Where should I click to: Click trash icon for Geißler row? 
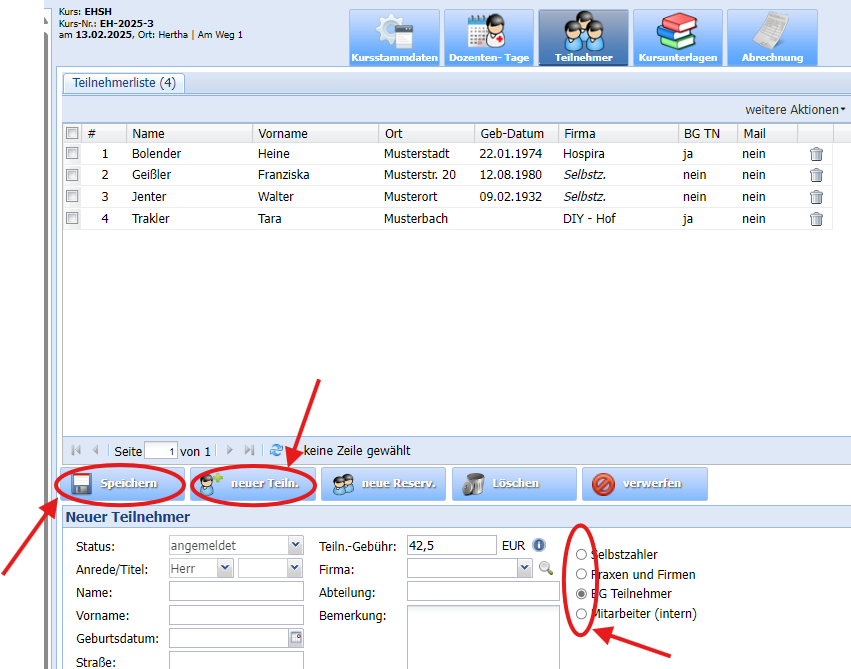click(x=816, y=175)
